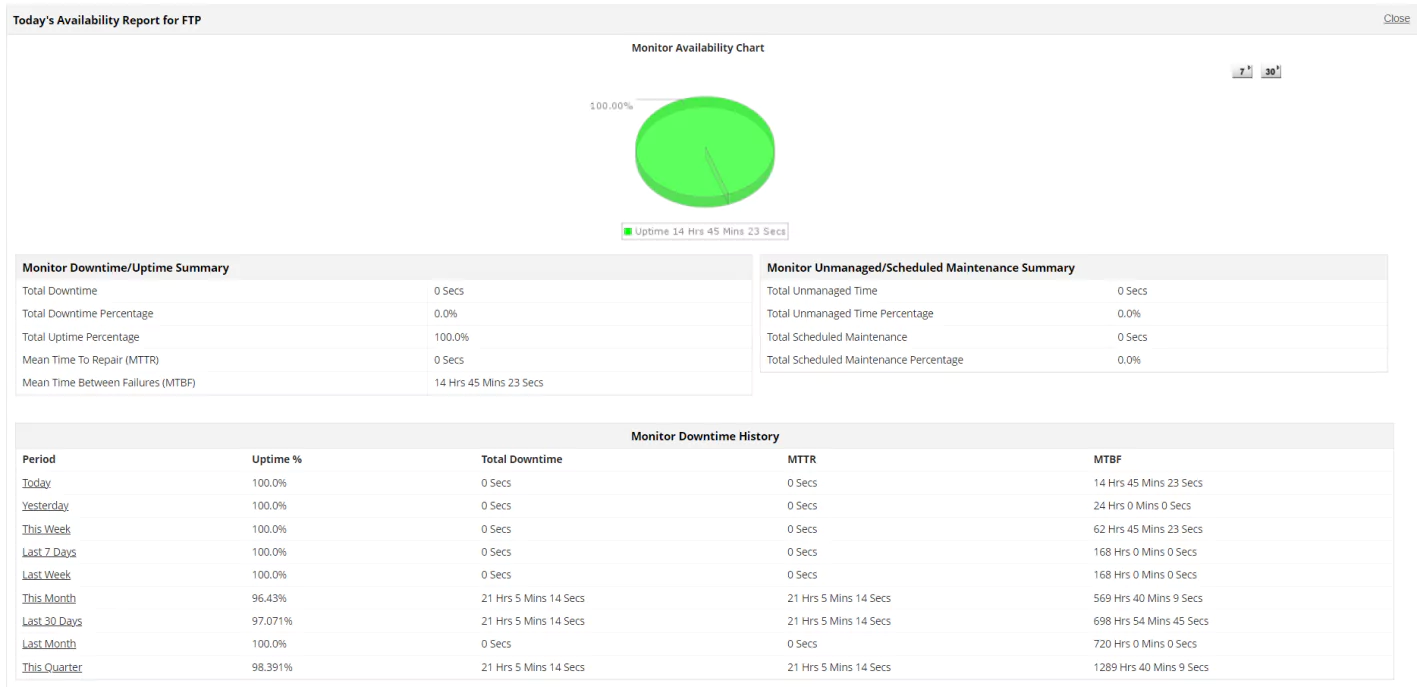1417x687 pixels.
Task: Click the uptime legend label text
Action: pos(708,230)
